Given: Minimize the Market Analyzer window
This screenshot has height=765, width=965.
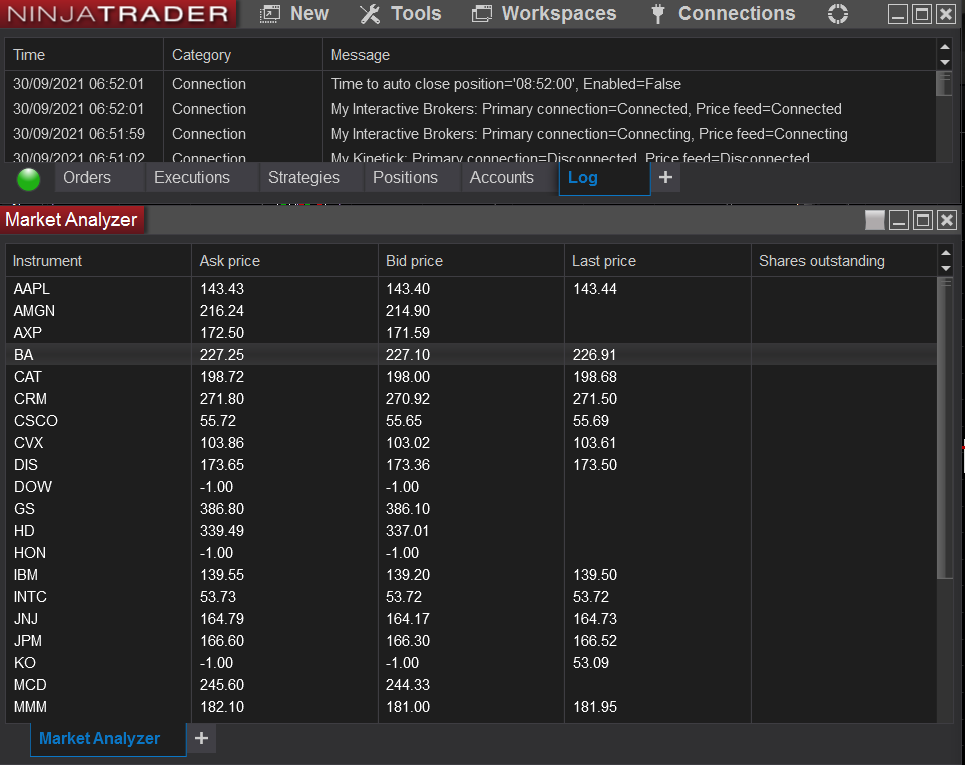Looking at the screenshot, I should (899, 220).
